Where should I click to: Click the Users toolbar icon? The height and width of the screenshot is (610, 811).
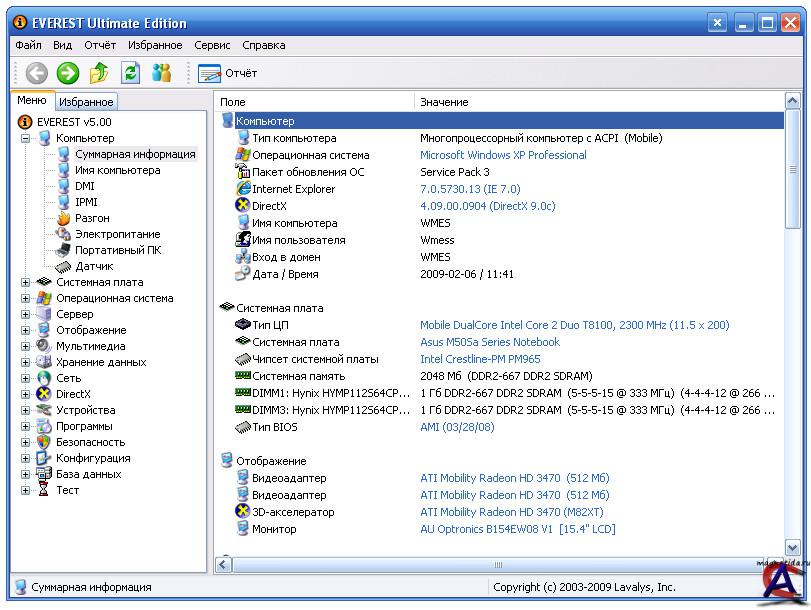point(161,72)
